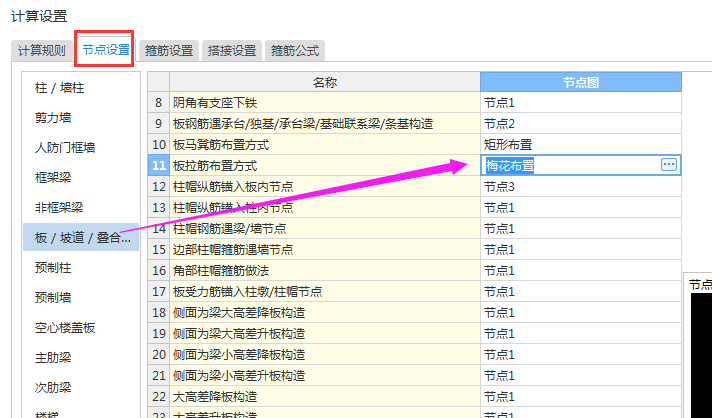
Task: Select row 板马凳筋布置方式
Action: coord(325,145)
